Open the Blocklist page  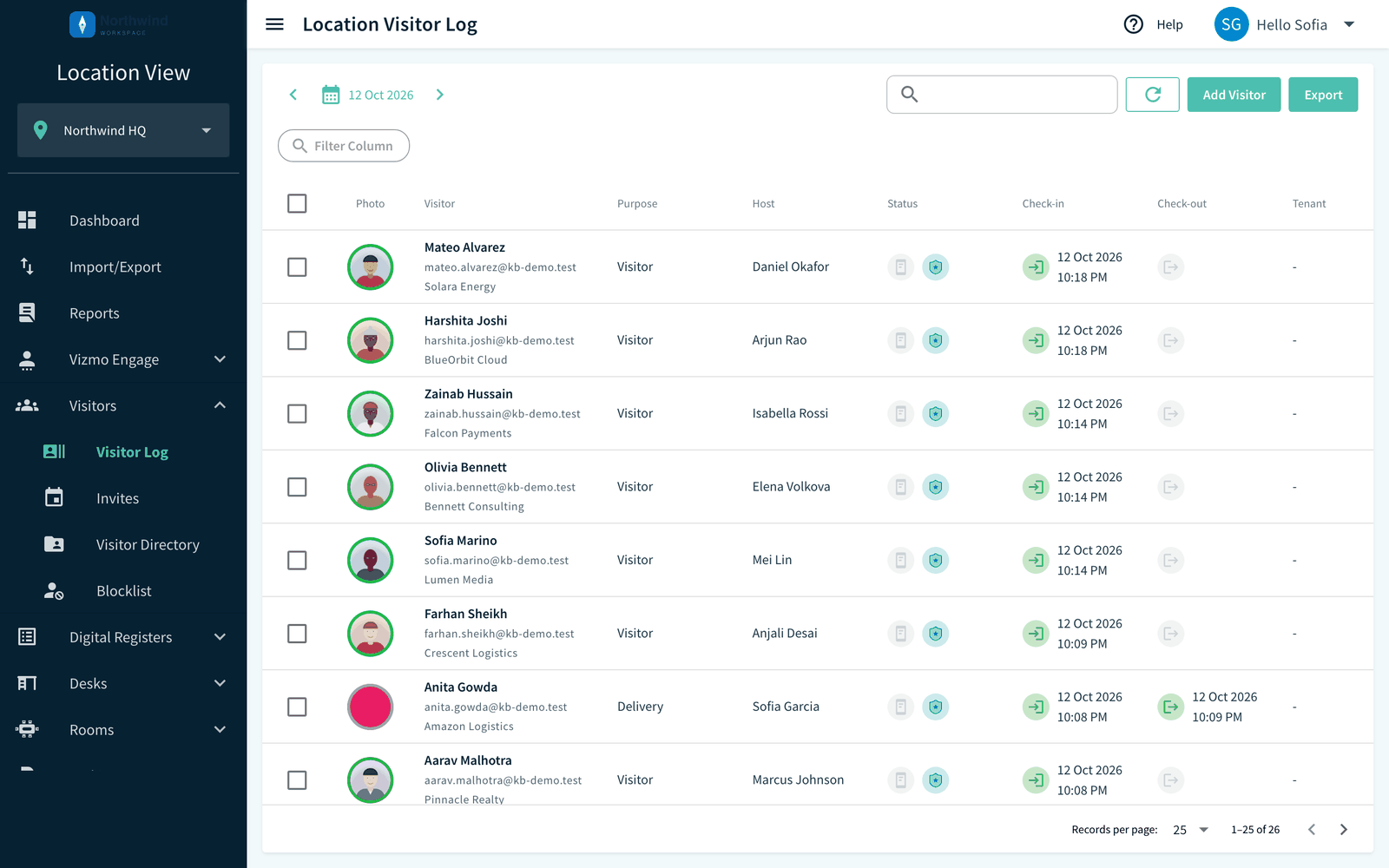[123, 591]
